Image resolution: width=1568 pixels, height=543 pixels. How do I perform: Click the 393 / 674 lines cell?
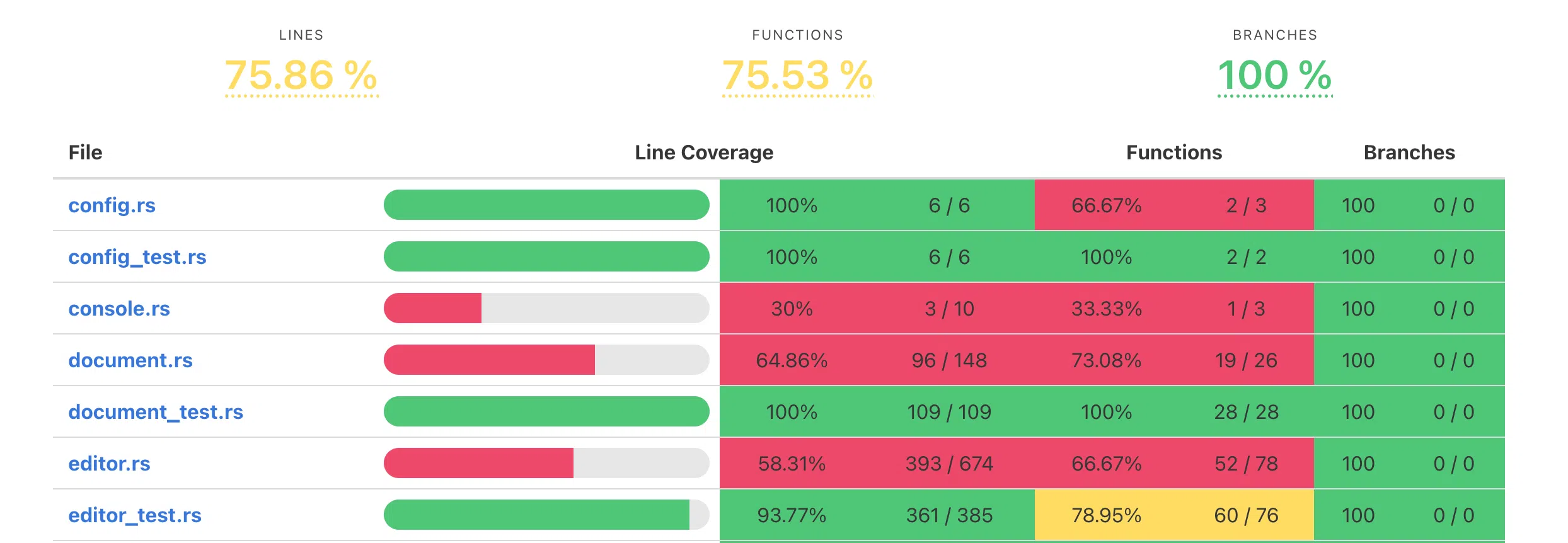[x=949, y=464]
